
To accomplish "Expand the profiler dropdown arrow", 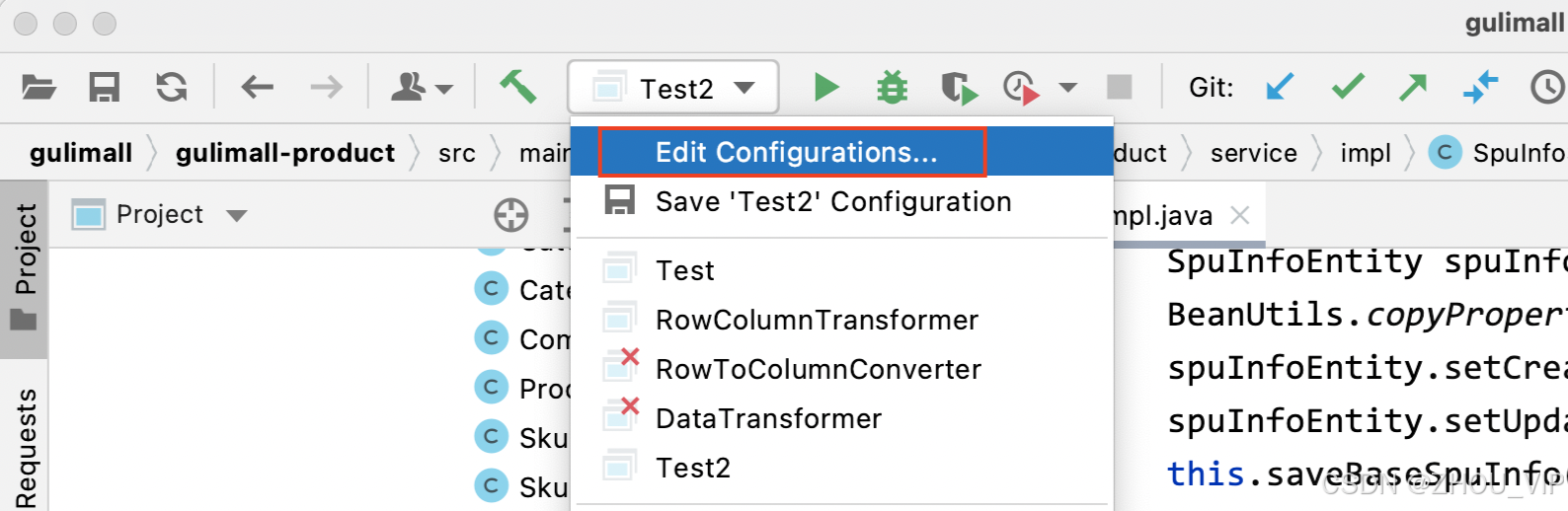I will pyautogui.click(x=1067, y=88).
